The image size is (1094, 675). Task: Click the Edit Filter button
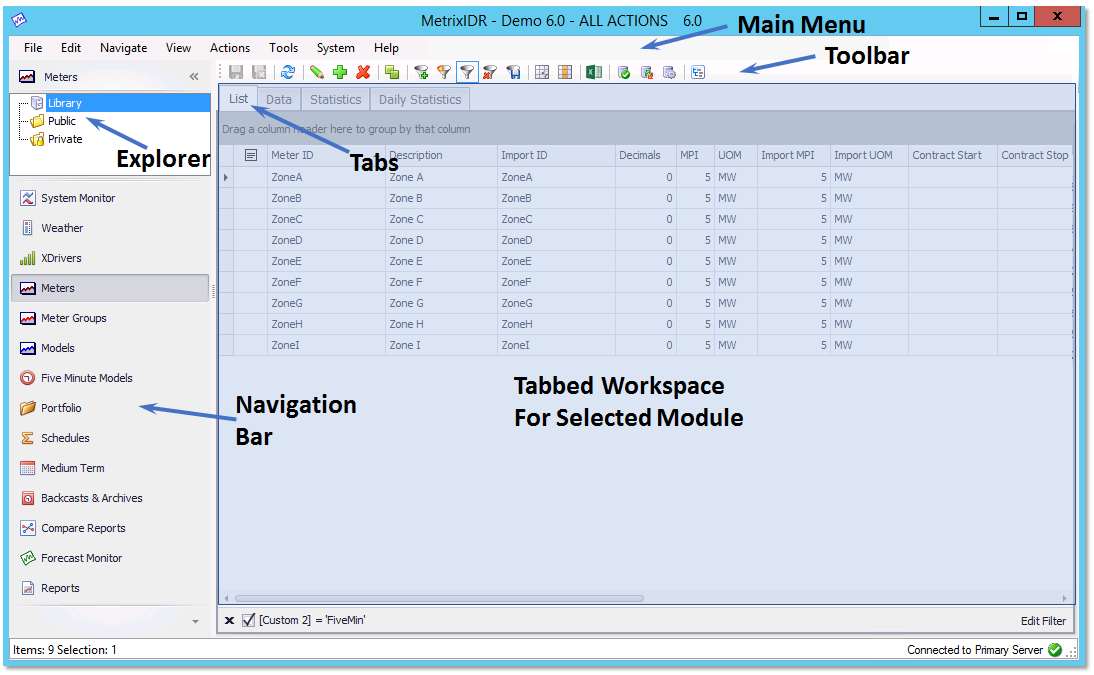point(1043,621)
